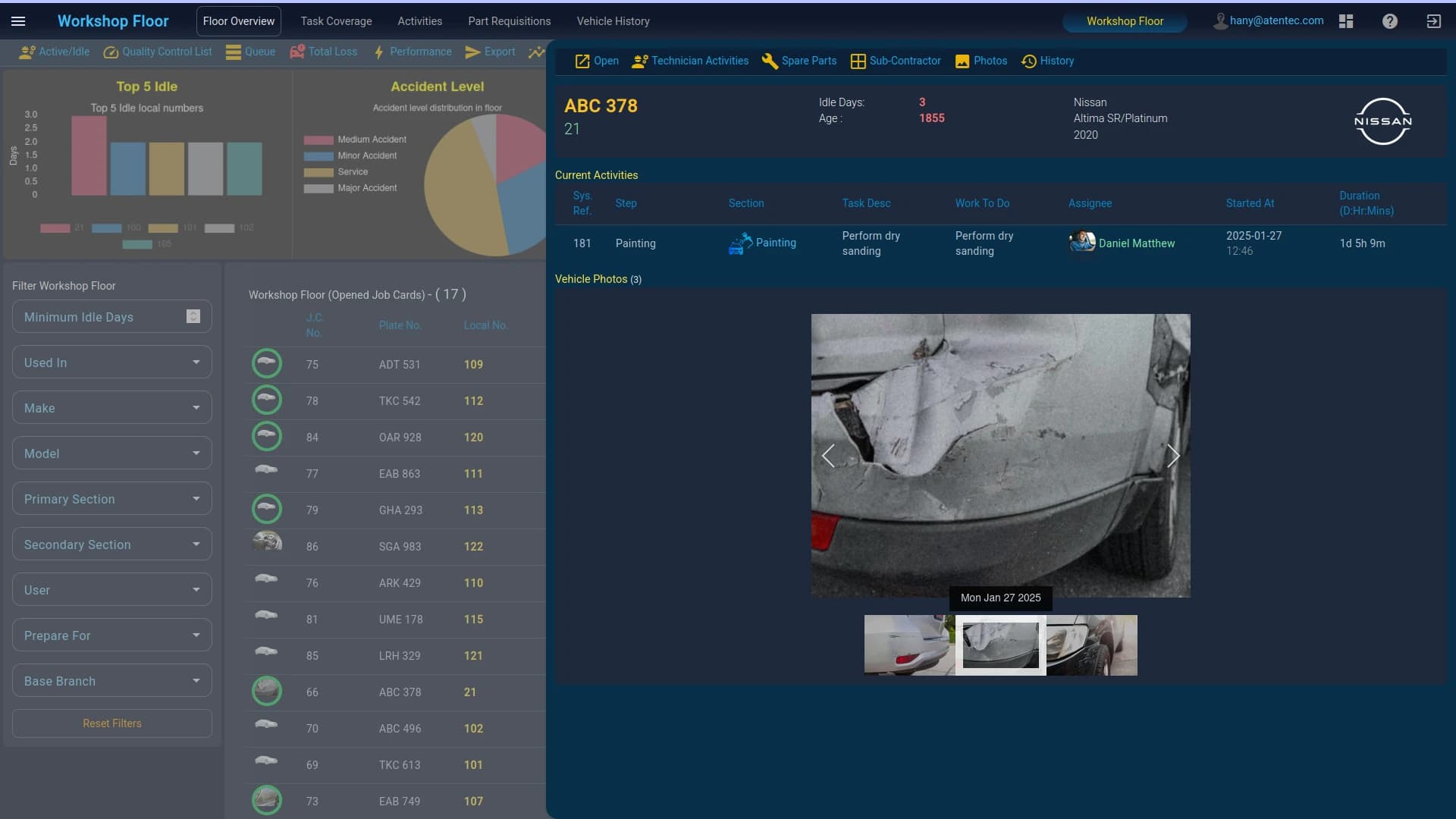The image size is (1456, 819).
Task: Open the hamburger menu icon
Action: point(18,21)
